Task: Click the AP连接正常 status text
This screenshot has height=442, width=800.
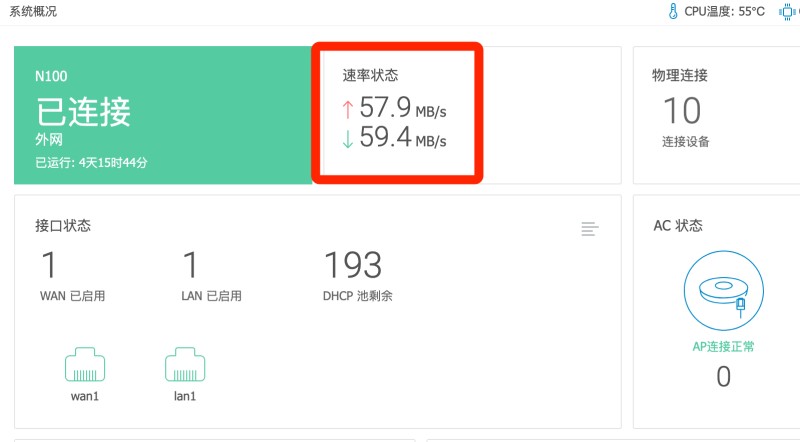Action: click(723, 347)
